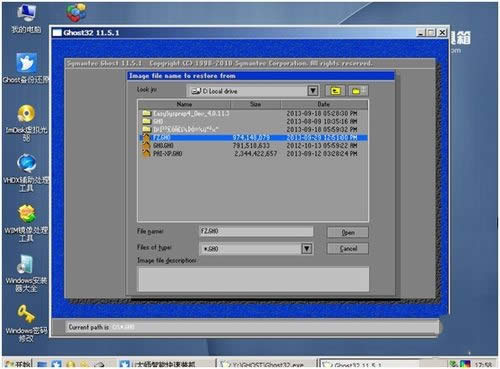
Task: Select the date 2012-10-13 05:59:22 AM row
Action: click(322, 145)
